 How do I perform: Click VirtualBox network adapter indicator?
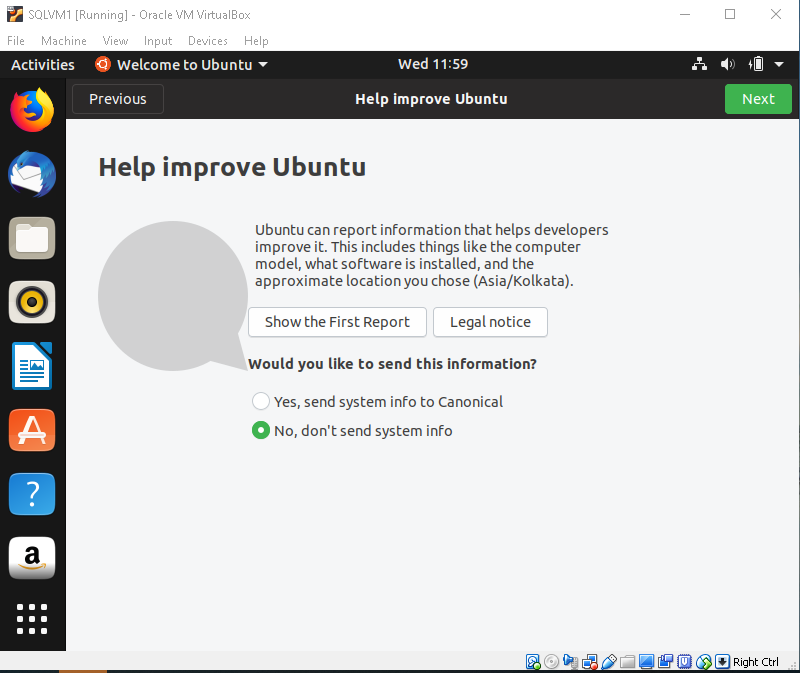point(590,662)
